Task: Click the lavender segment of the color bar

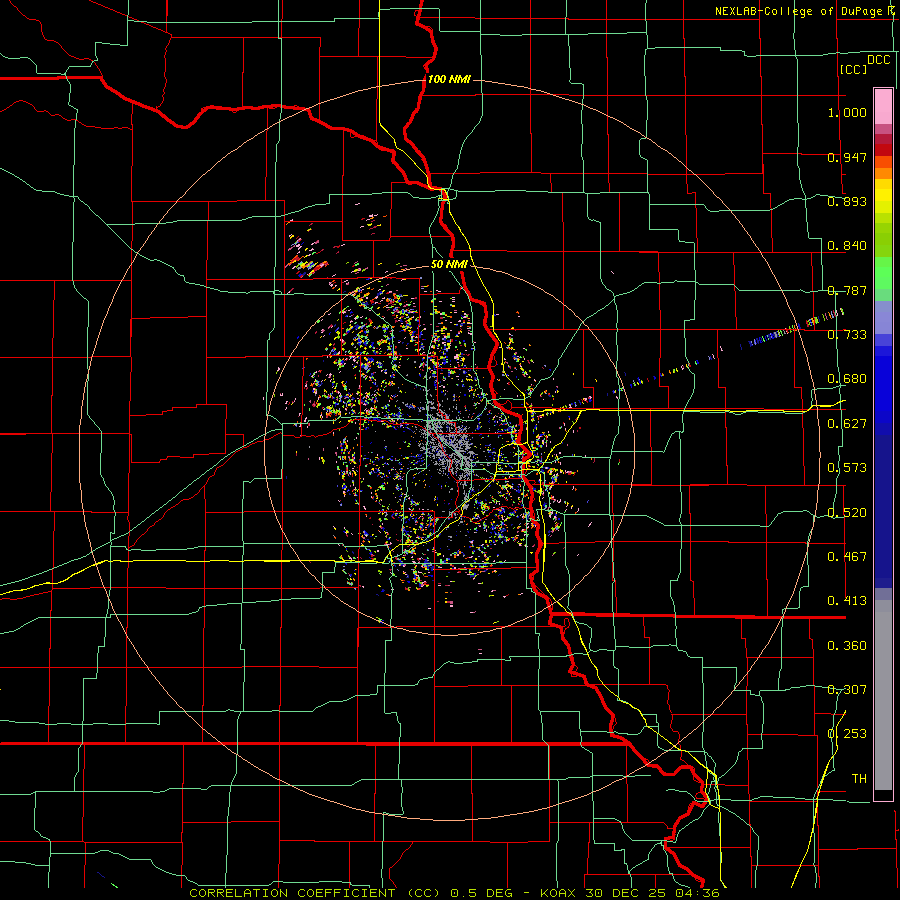Action: tap(883, 318)
